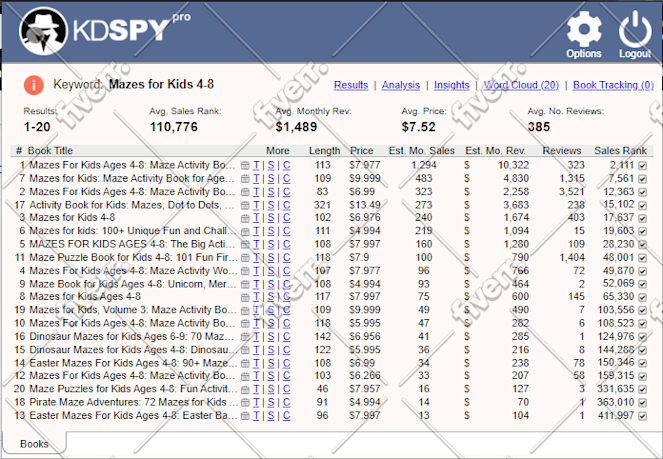
Task: Click calendar icon for Maze Puzzle Book row
Action: [x=245, y=258]
